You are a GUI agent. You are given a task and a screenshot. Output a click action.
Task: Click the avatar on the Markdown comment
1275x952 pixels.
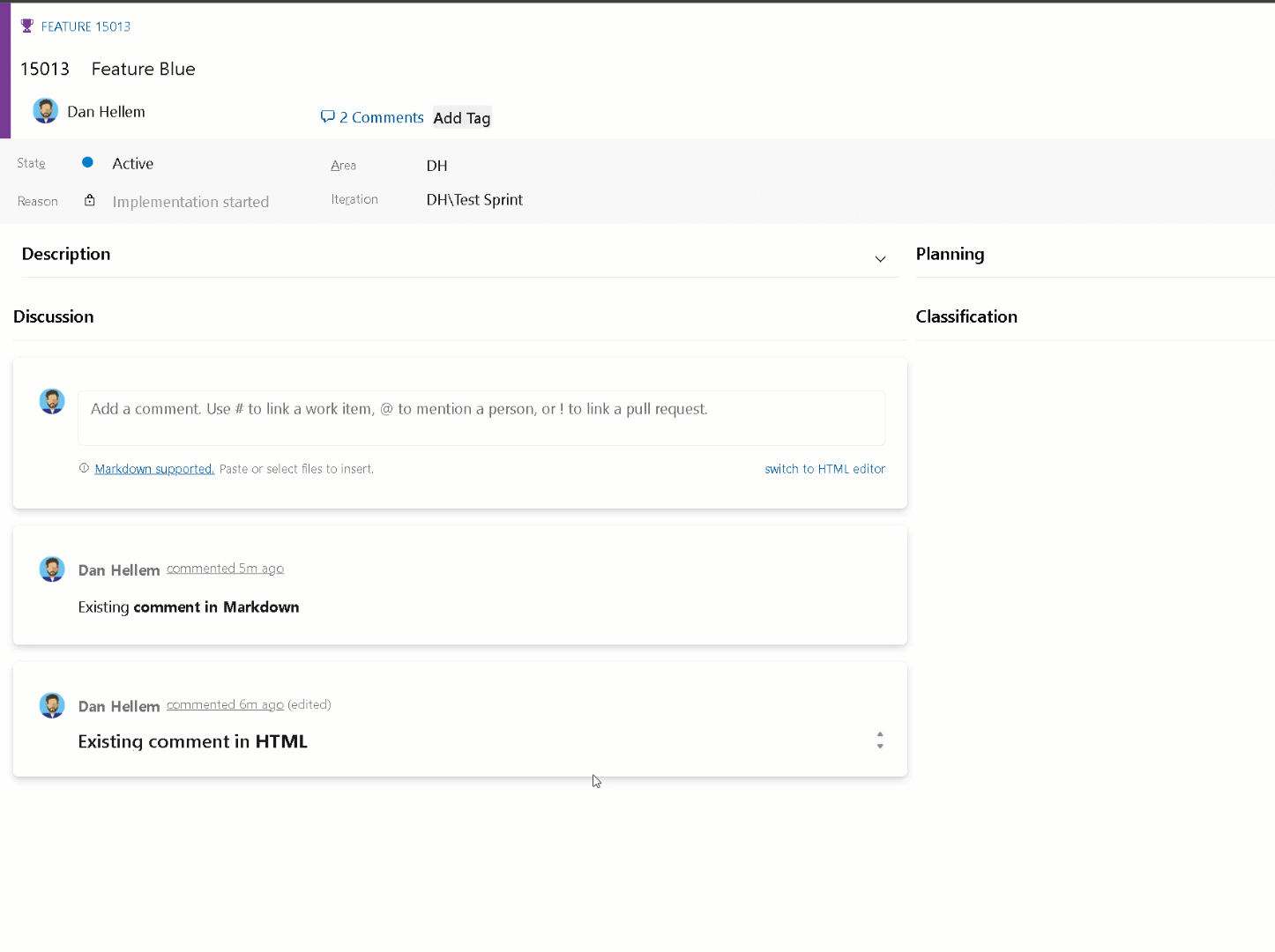52,569
